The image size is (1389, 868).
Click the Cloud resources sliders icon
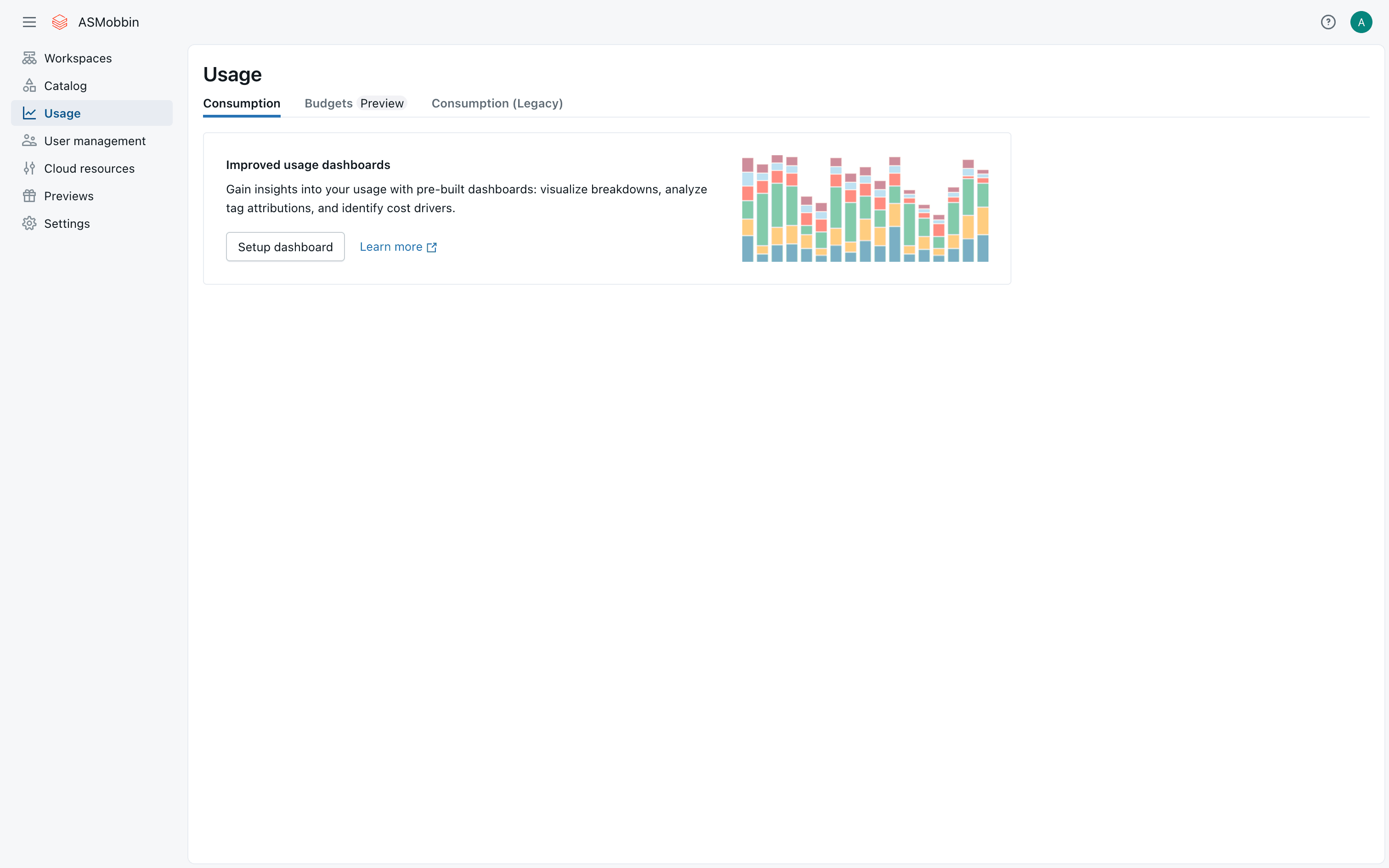pyautogui.click(x=29, y=168)
